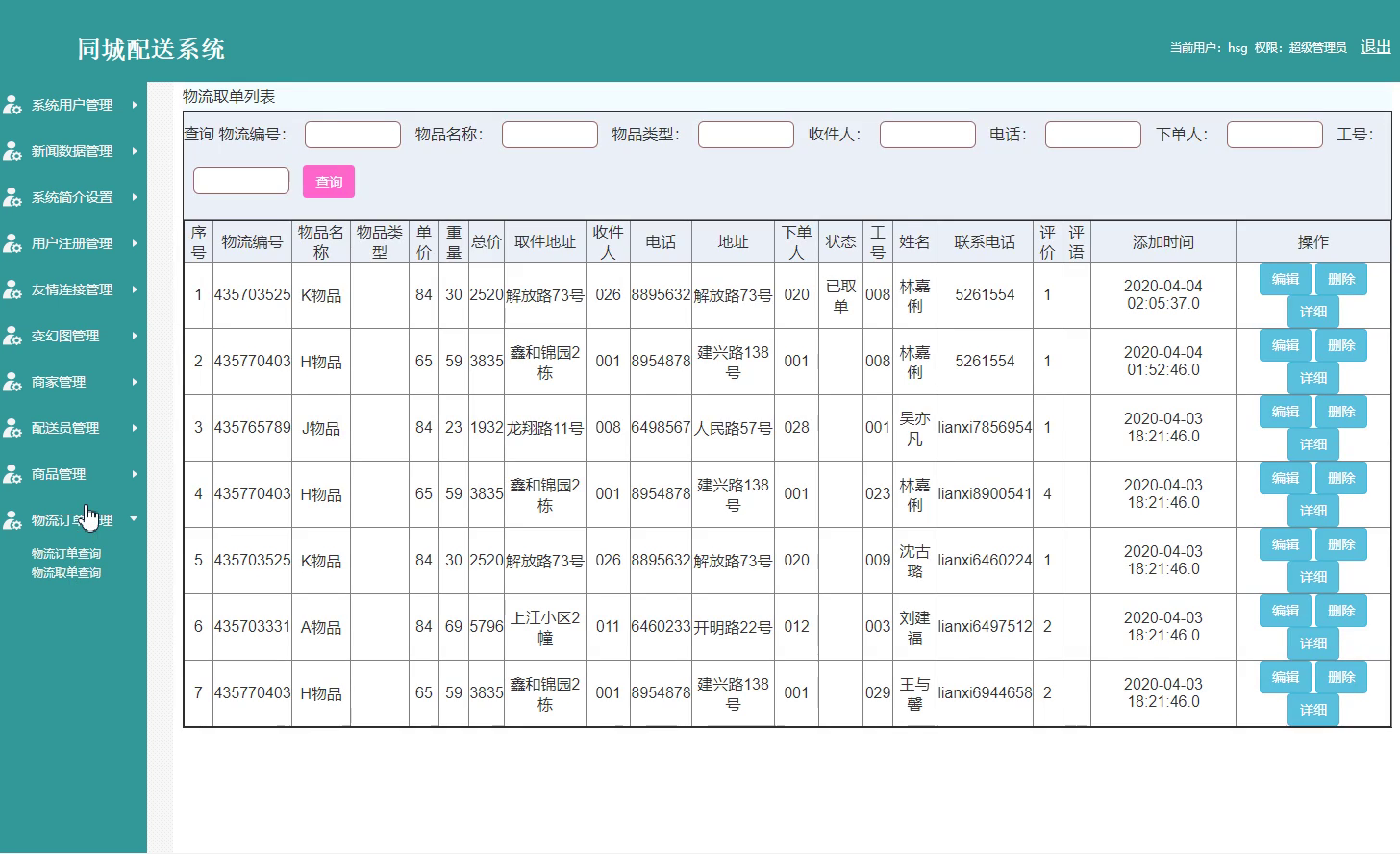
Task: Open 物流取单查询 submenu link
Action: (66, 573)
